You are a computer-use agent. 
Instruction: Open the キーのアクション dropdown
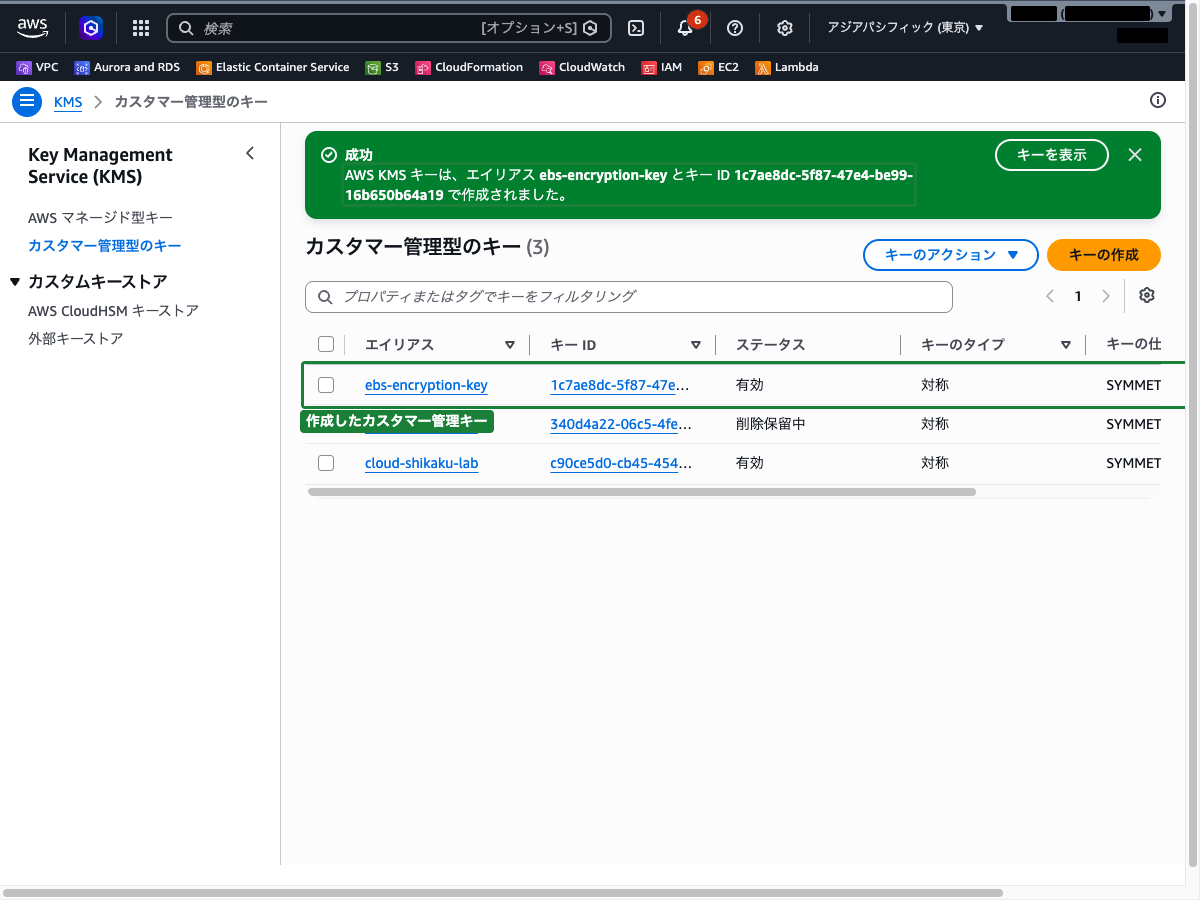click(x=950, y=255)
